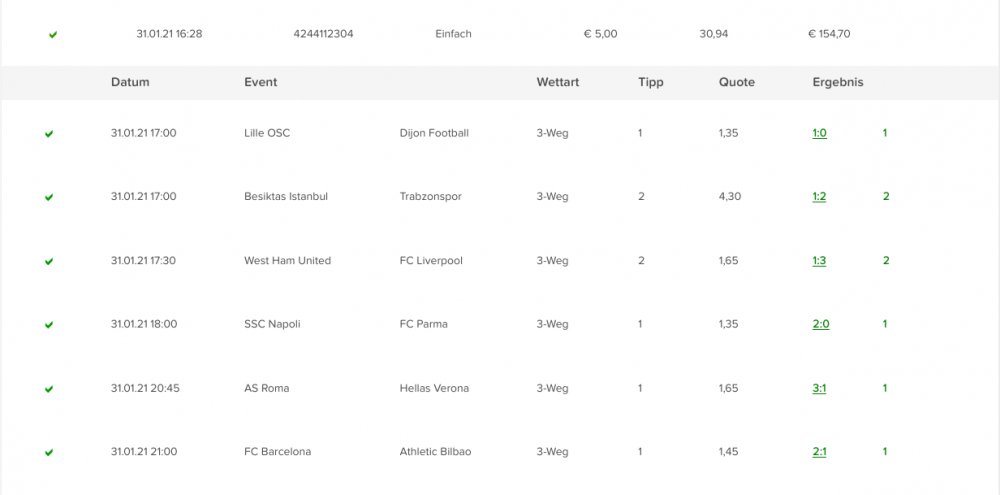Open the 1:3 result for West Ham vs Liverpool

[x=820, y=261]
